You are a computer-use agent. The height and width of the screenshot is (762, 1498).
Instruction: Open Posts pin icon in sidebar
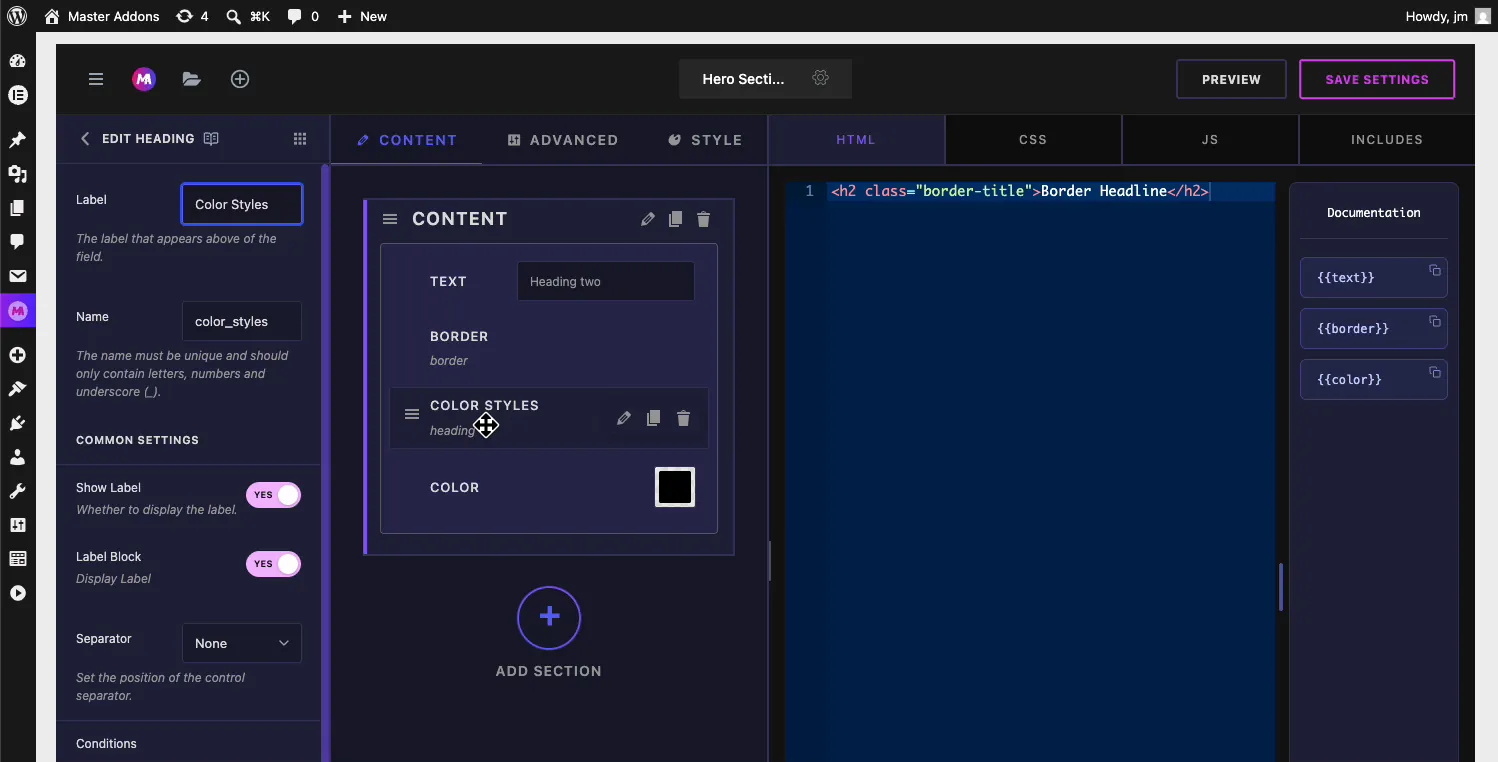pyautogui.click(x=17, y=140)
